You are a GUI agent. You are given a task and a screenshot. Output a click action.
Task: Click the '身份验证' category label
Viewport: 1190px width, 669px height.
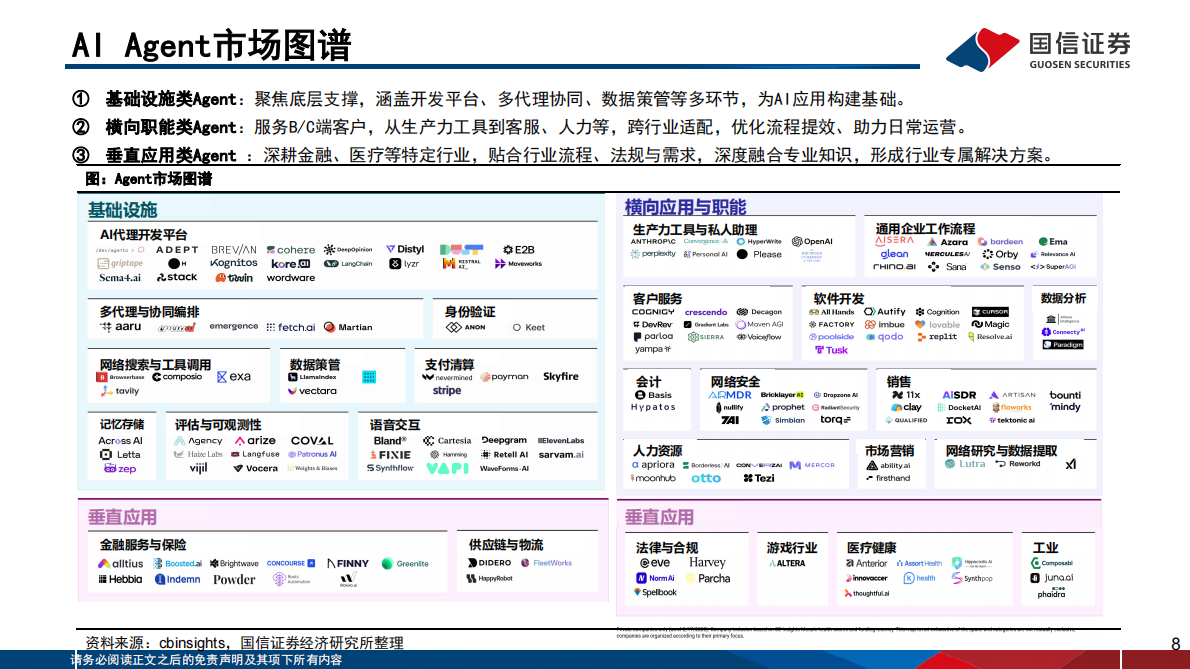tap(470, 312)
